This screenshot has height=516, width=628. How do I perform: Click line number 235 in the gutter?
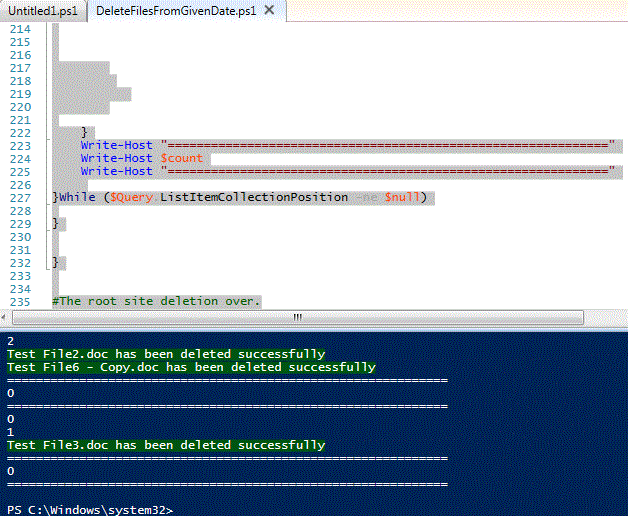20,302
